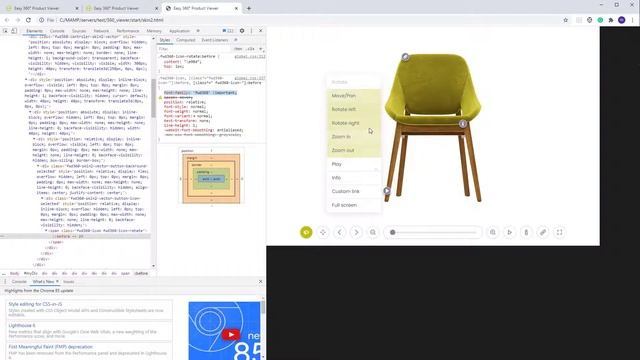Image resolution: width=640 pixels, height=360 pixels.
Task: Close the DevTools panel
Action: click(261, 31)
